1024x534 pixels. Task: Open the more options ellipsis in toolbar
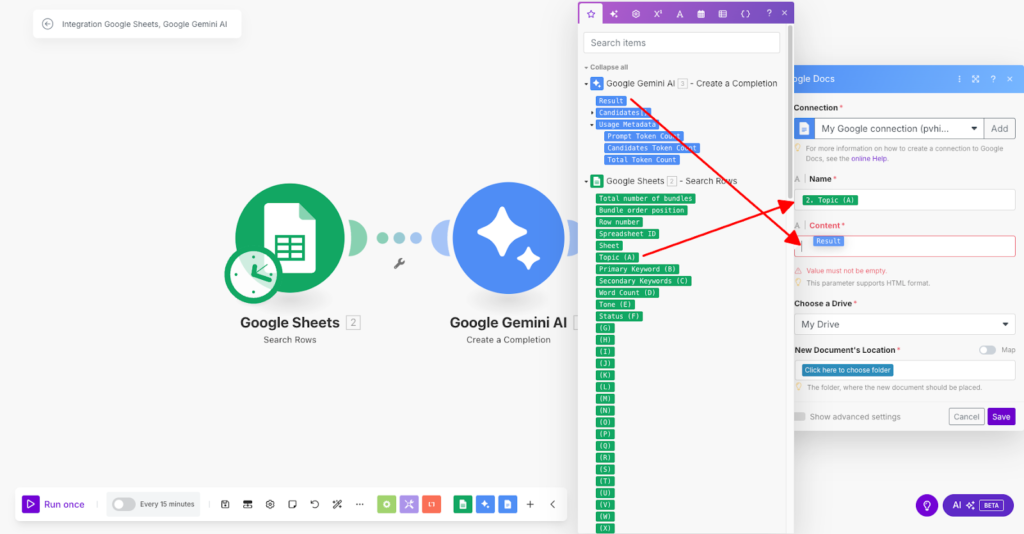tap(360, 504)
